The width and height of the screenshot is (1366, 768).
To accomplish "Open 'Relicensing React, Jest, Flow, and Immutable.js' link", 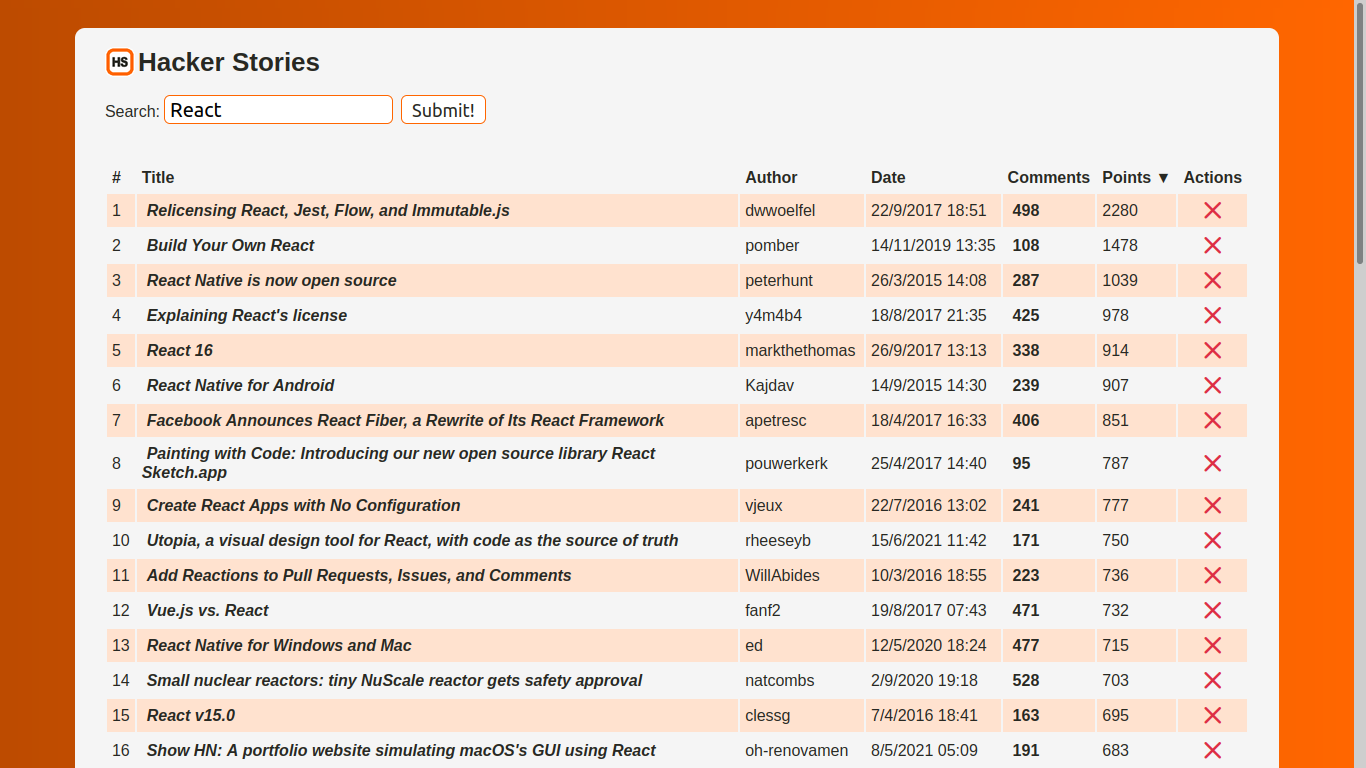I will 328,210.
